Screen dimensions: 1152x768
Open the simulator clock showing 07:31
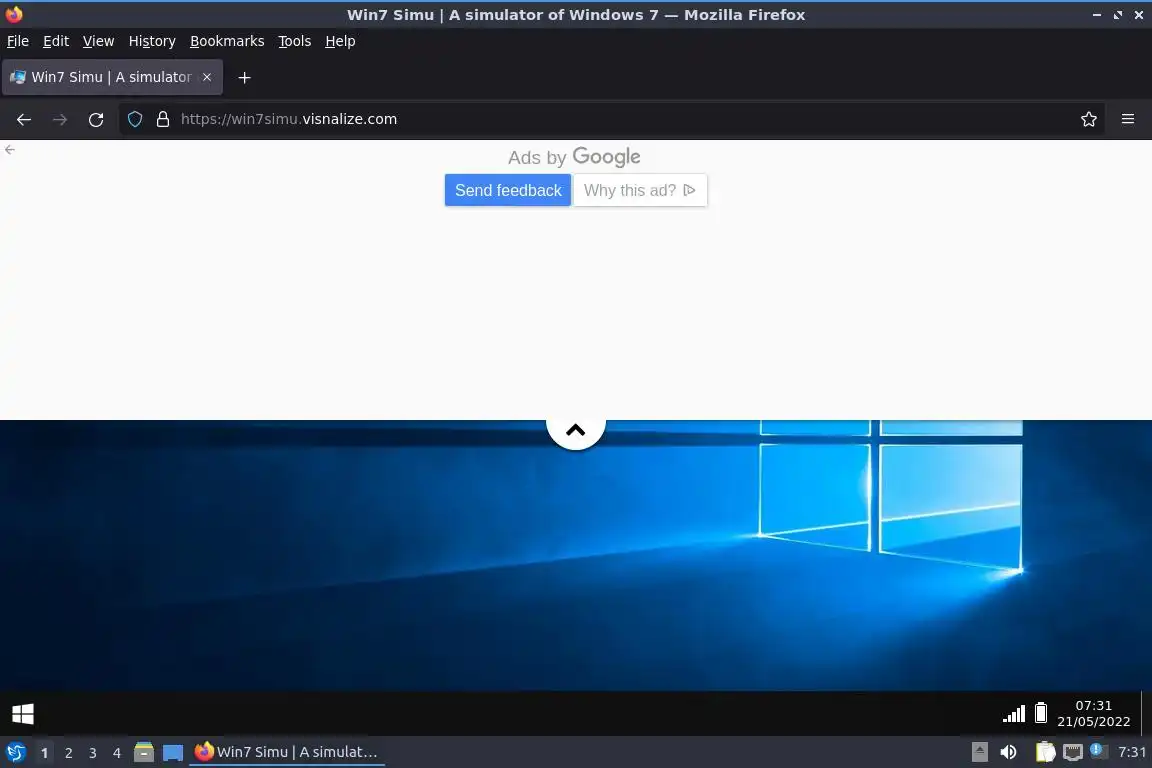[x=1093, y=714]
